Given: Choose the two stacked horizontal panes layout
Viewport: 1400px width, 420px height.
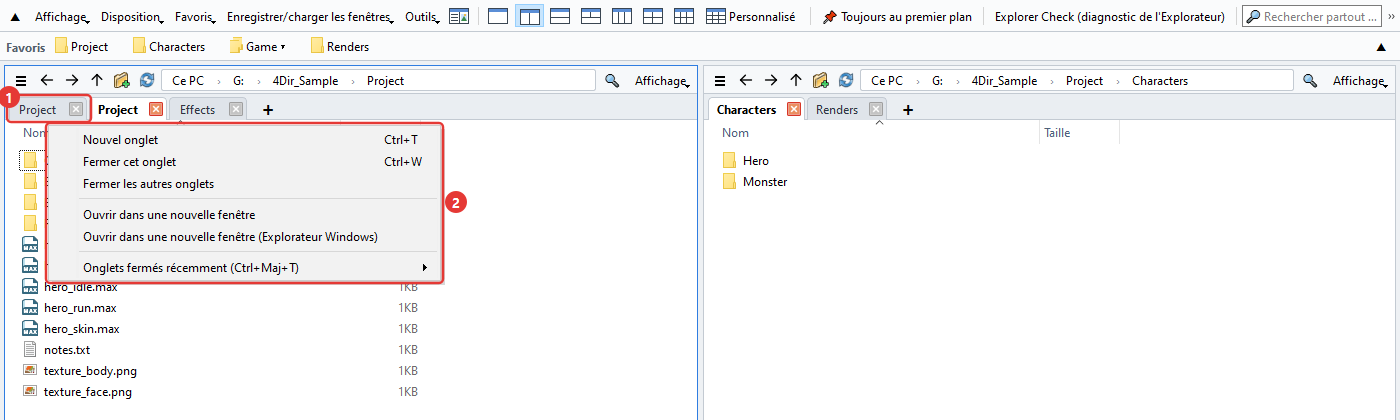Looking at the screenshot, I should pyautogui.click(x=560, y=16).
